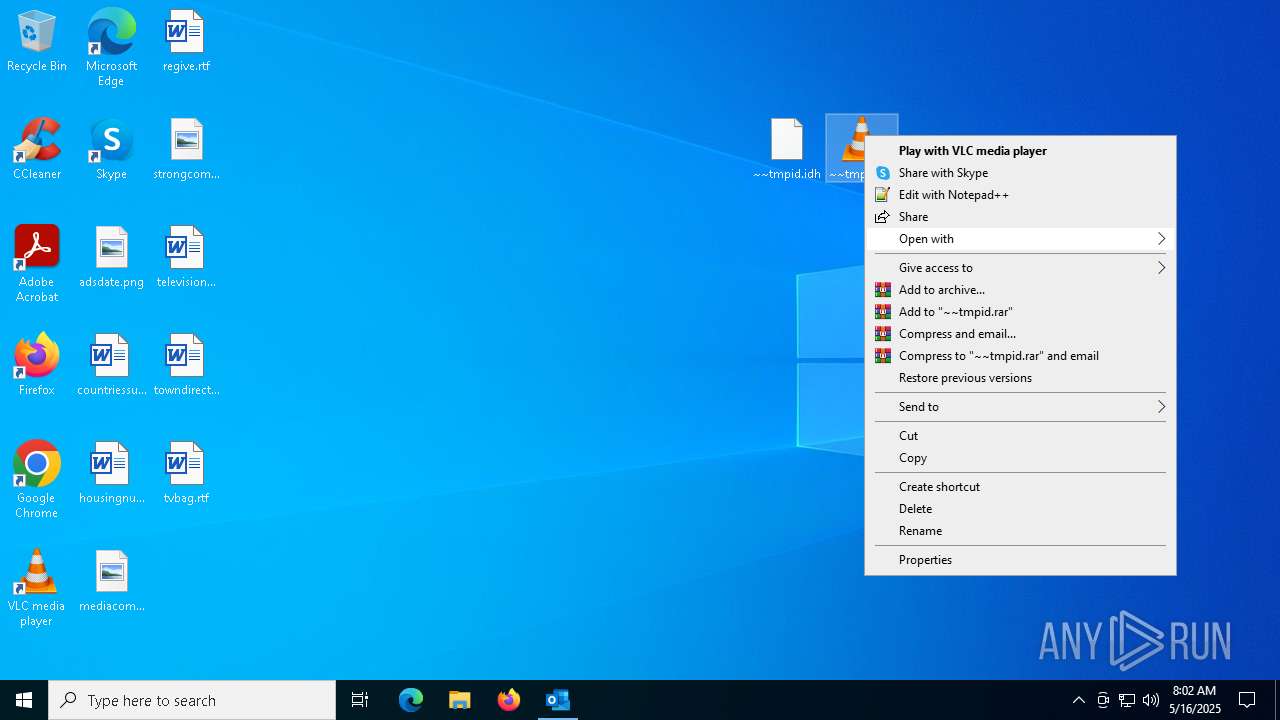Click the Type here to search box

point(192,700)
